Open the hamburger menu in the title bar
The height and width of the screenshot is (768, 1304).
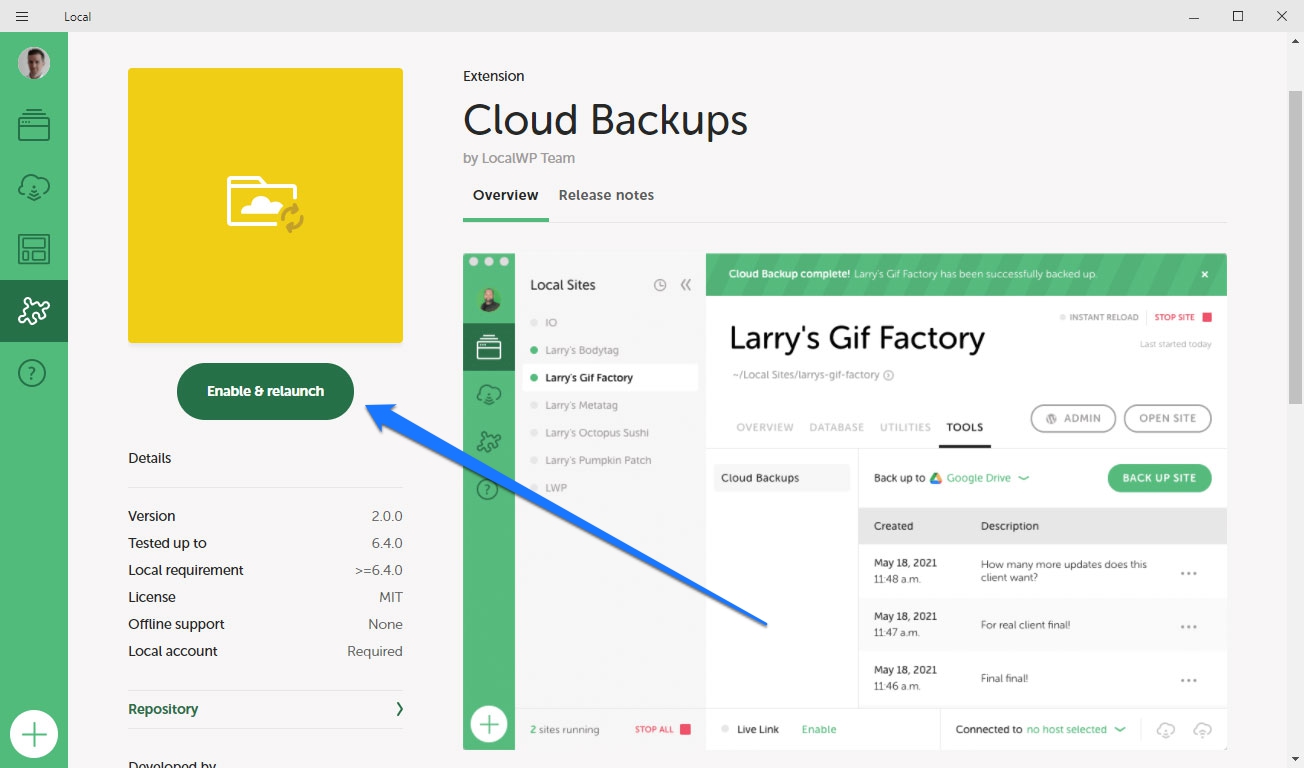tap(22, 16)
